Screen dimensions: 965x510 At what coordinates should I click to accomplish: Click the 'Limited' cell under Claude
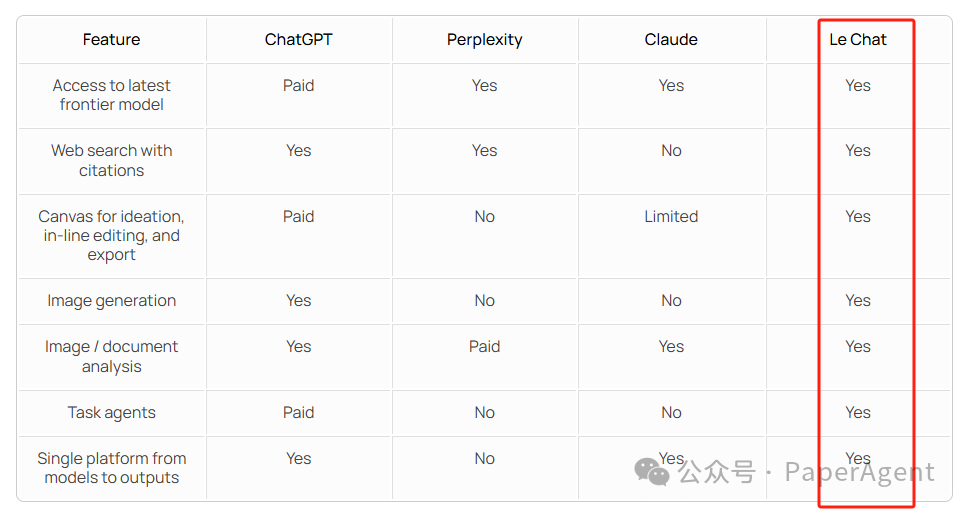[671, 217]
